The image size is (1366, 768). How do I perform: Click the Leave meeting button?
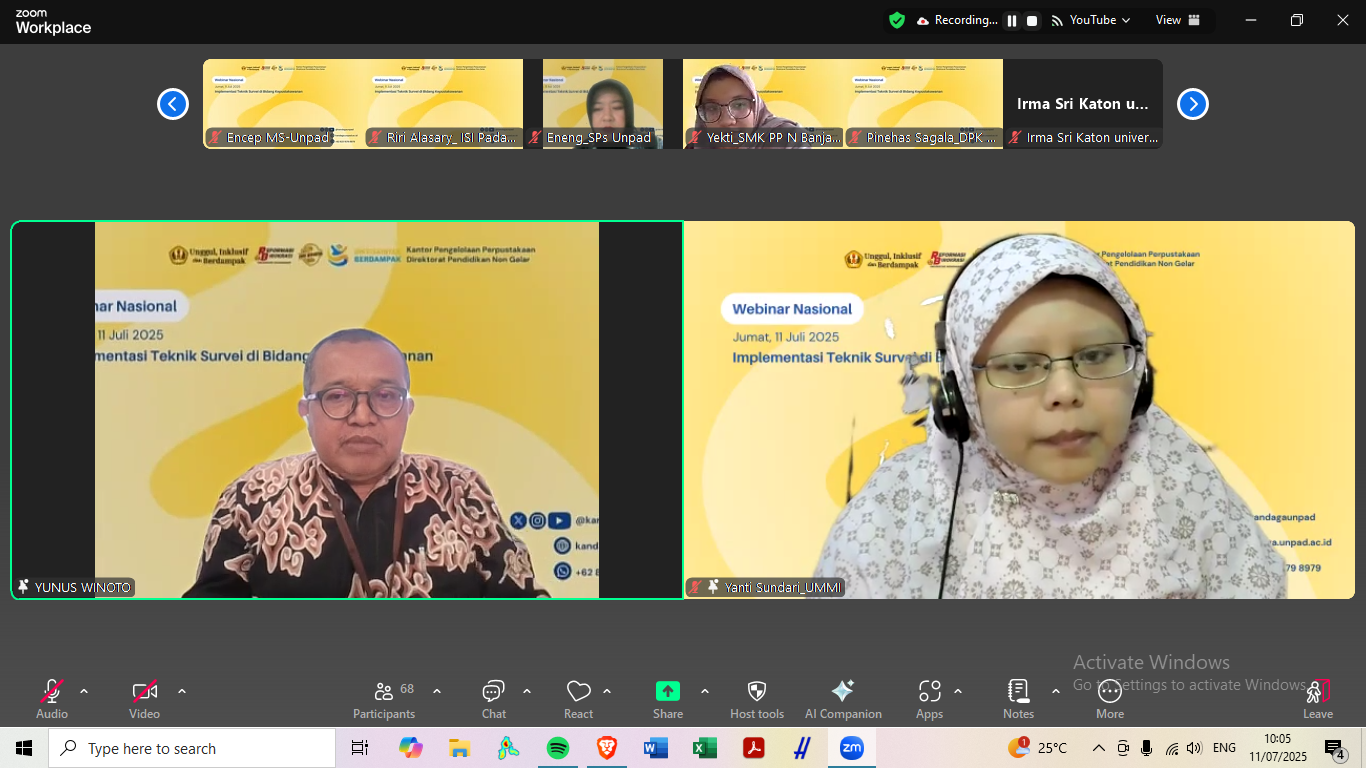tap(1318, 698)
